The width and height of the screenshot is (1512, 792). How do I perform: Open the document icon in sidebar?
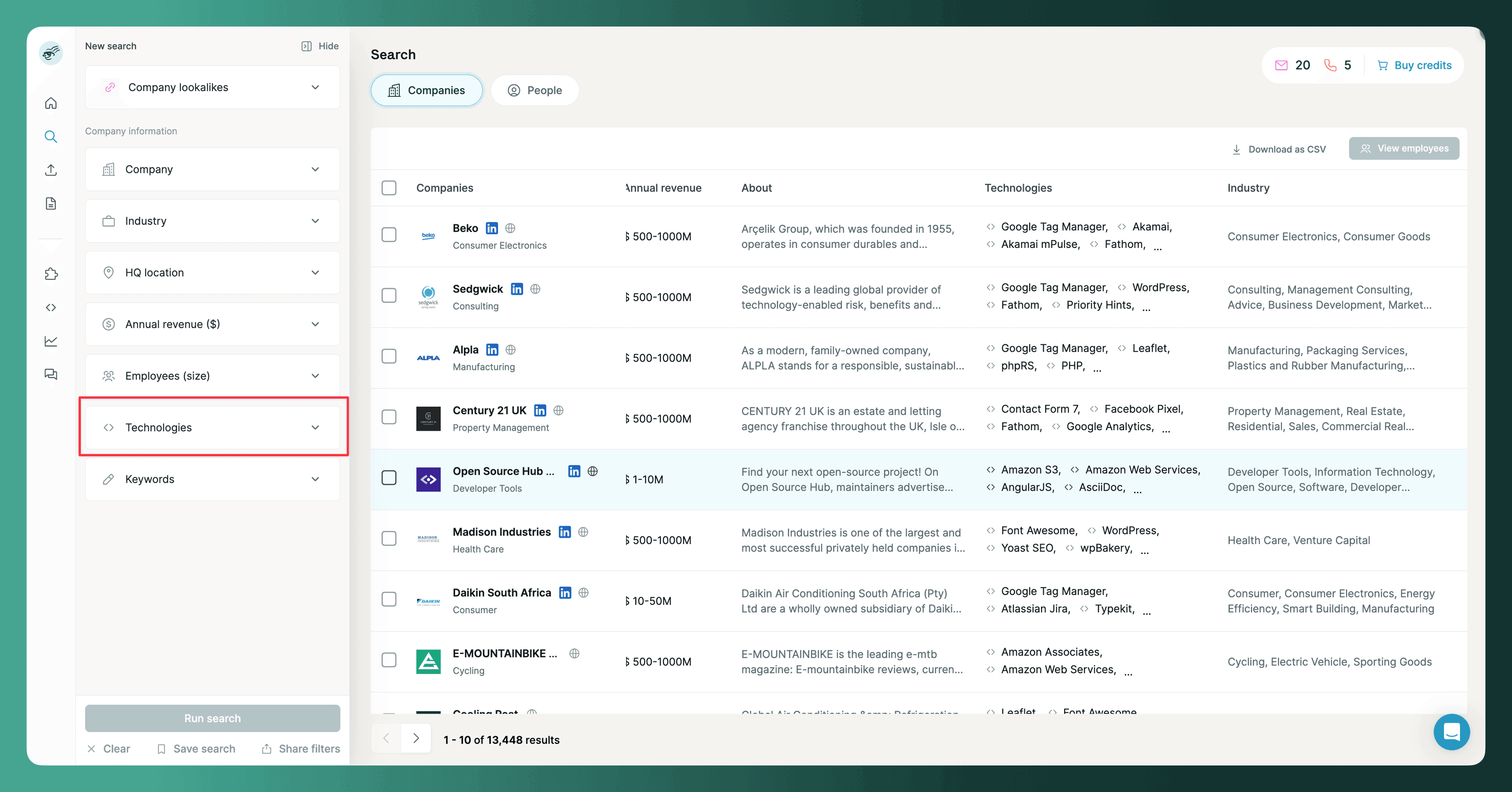51,204
